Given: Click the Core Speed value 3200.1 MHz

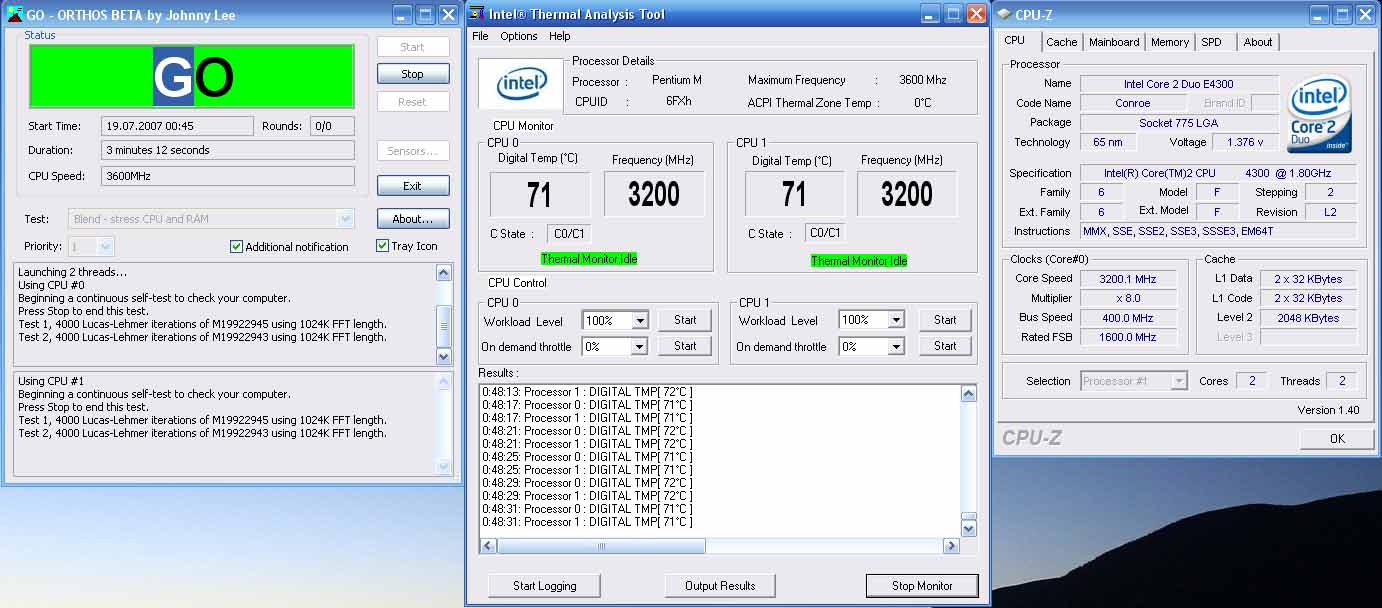Looking at the screenshot, I should tap(1129, 279).
